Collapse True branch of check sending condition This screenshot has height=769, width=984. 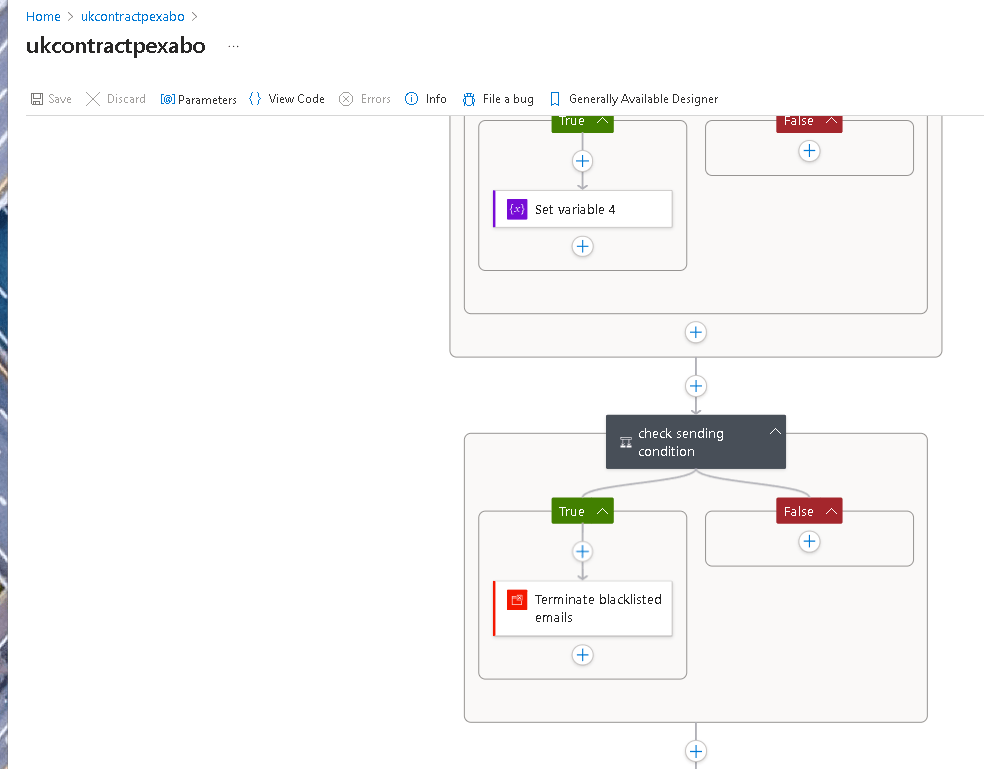tap(602, 511)
